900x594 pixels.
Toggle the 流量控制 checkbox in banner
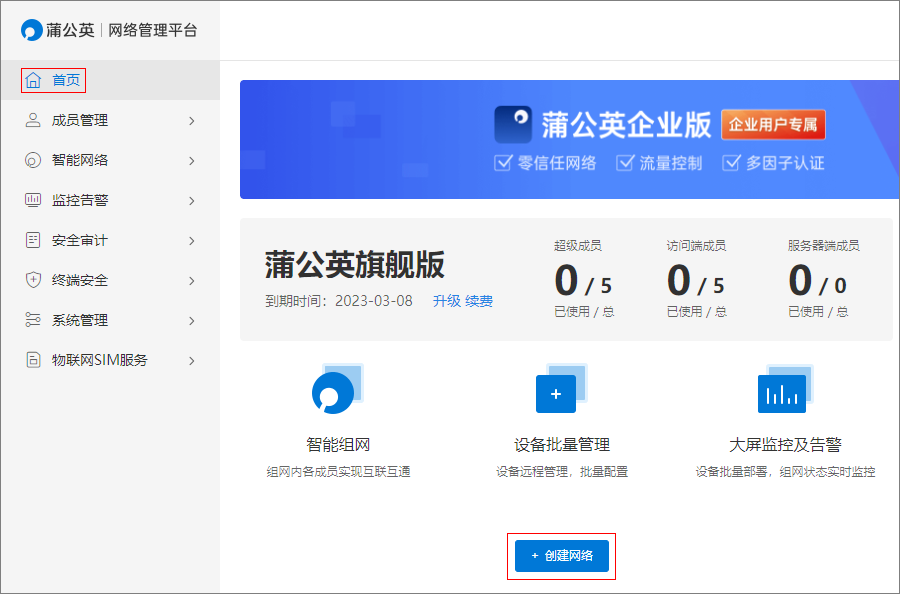624,163
